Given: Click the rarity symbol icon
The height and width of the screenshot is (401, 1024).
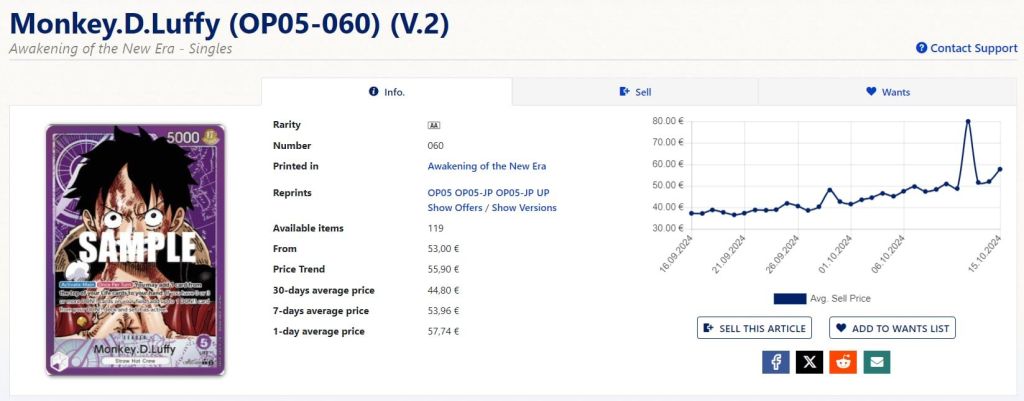Looking at the screenshot, I should click(434, 125).
